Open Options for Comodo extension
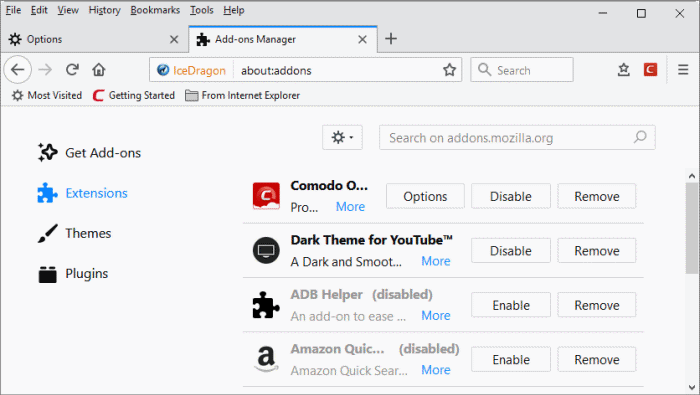The width and height of the screenshot is (700, 395). (x=425, y=196)
